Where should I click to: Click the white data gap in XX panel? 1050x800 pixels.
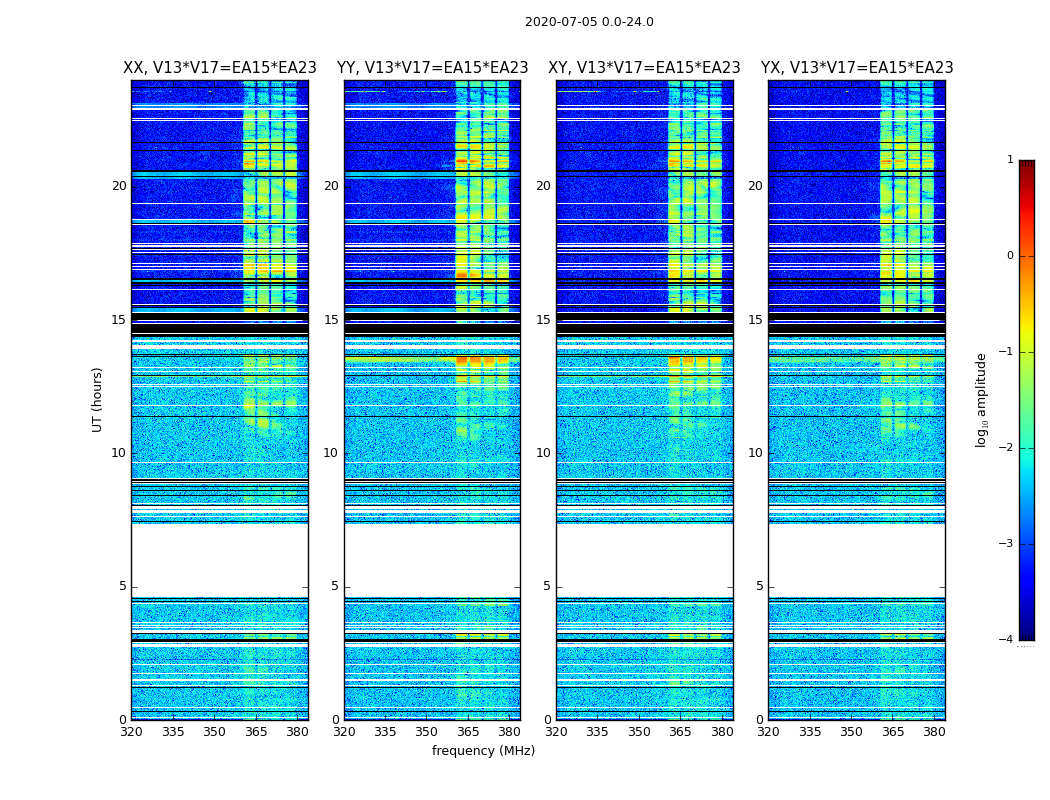coord(220,560)
